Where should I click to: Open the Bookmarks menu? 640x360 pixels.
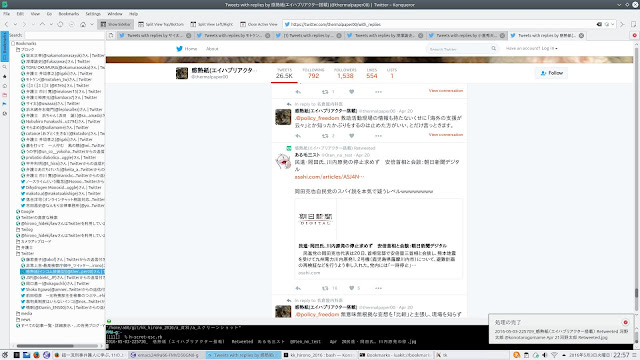69,14
